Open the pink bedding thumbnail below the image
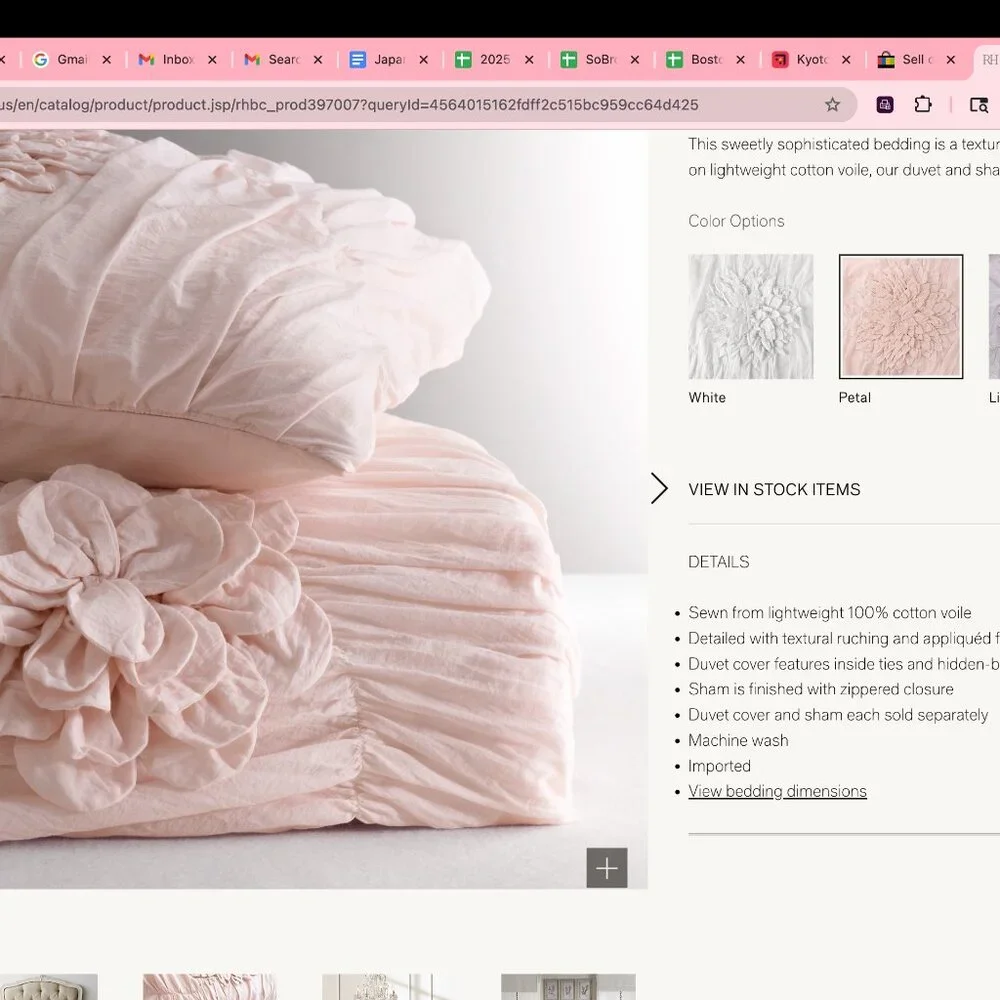 [210, 987]
